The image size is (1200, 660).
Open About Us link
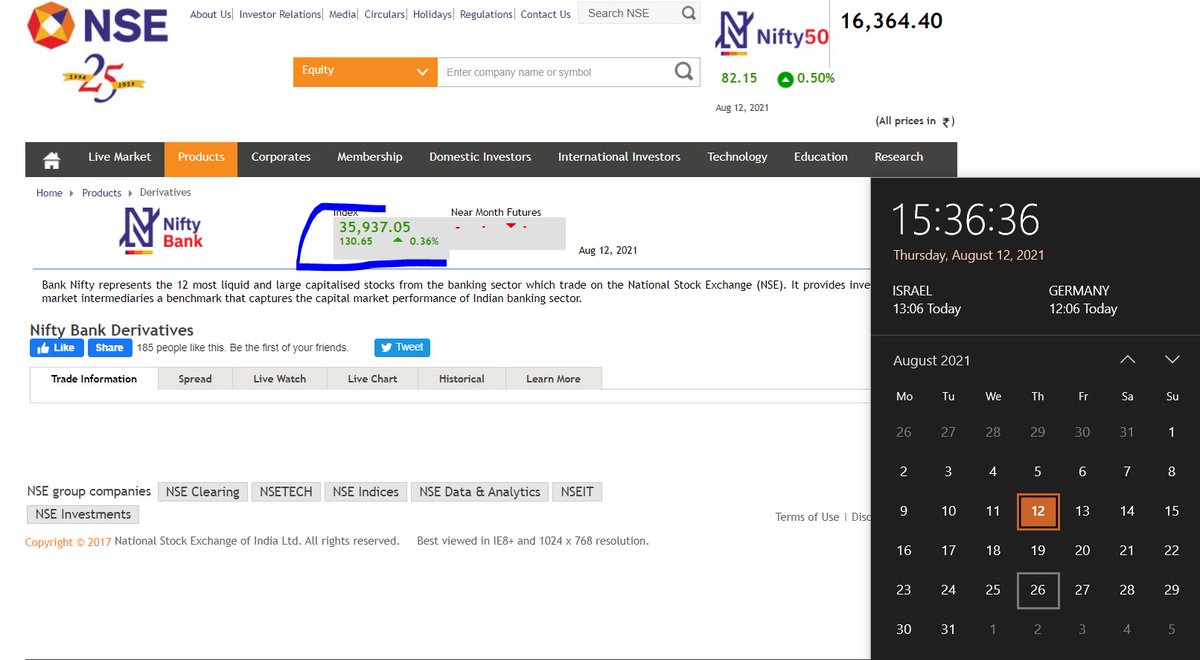(210, 14)
